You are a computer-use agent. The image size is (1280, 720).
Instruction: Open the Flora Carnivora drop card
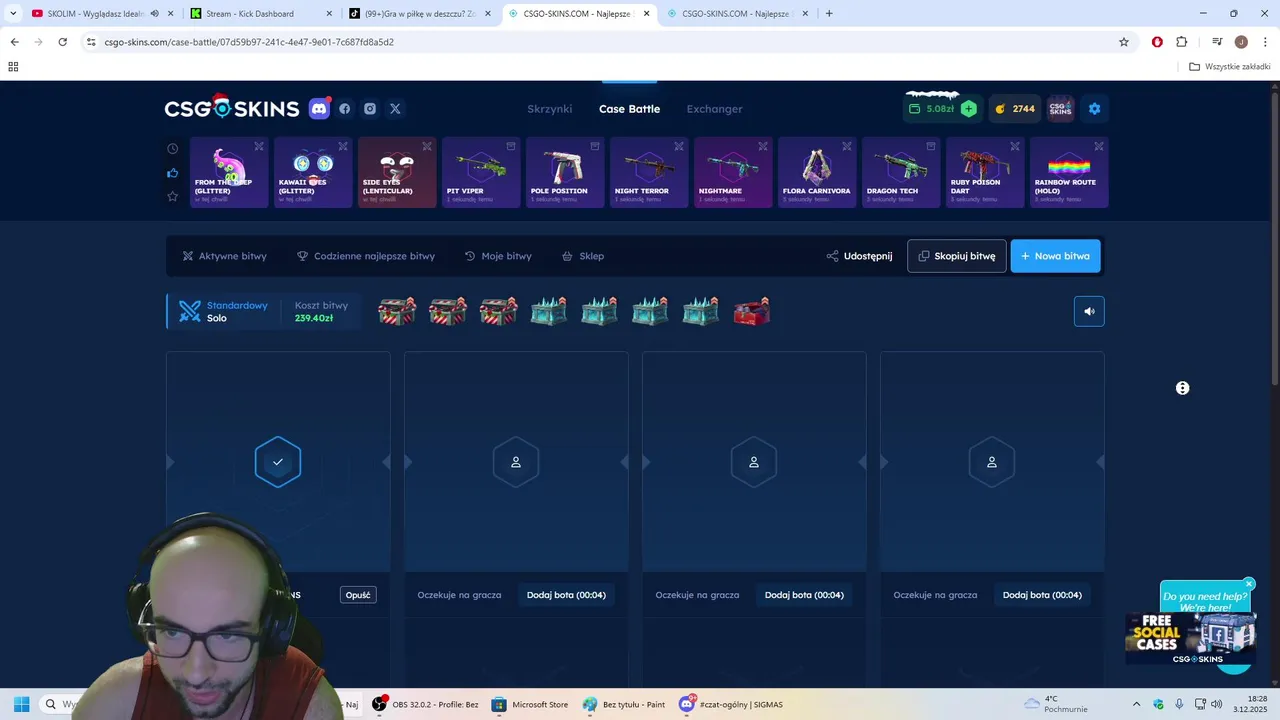[817, 172]
